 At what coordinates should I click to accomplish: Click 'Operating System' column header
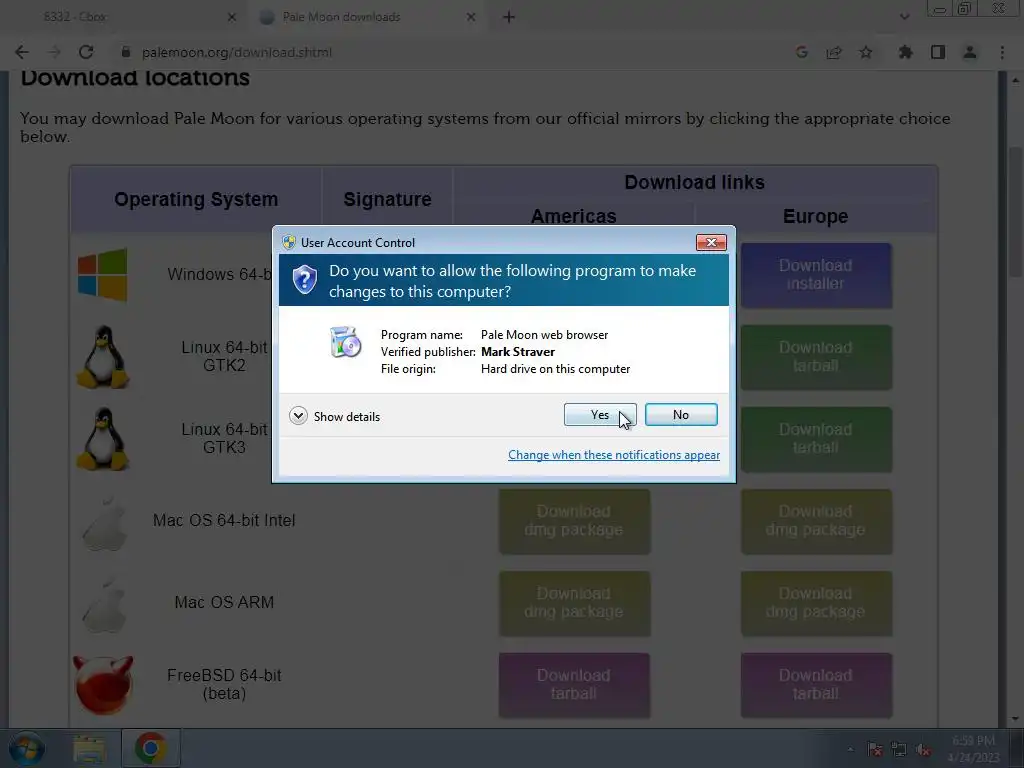[x=196, y=199]
